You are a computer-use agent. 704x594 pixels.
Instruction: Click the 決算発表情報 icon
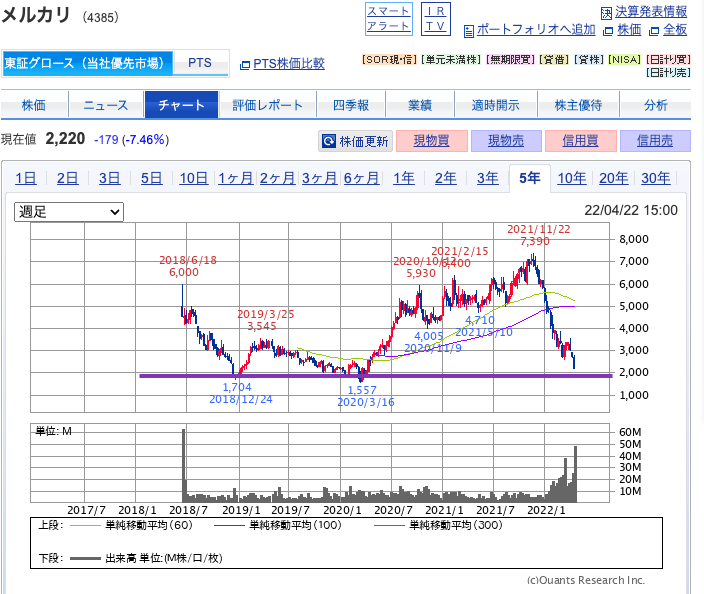point(606,13)
